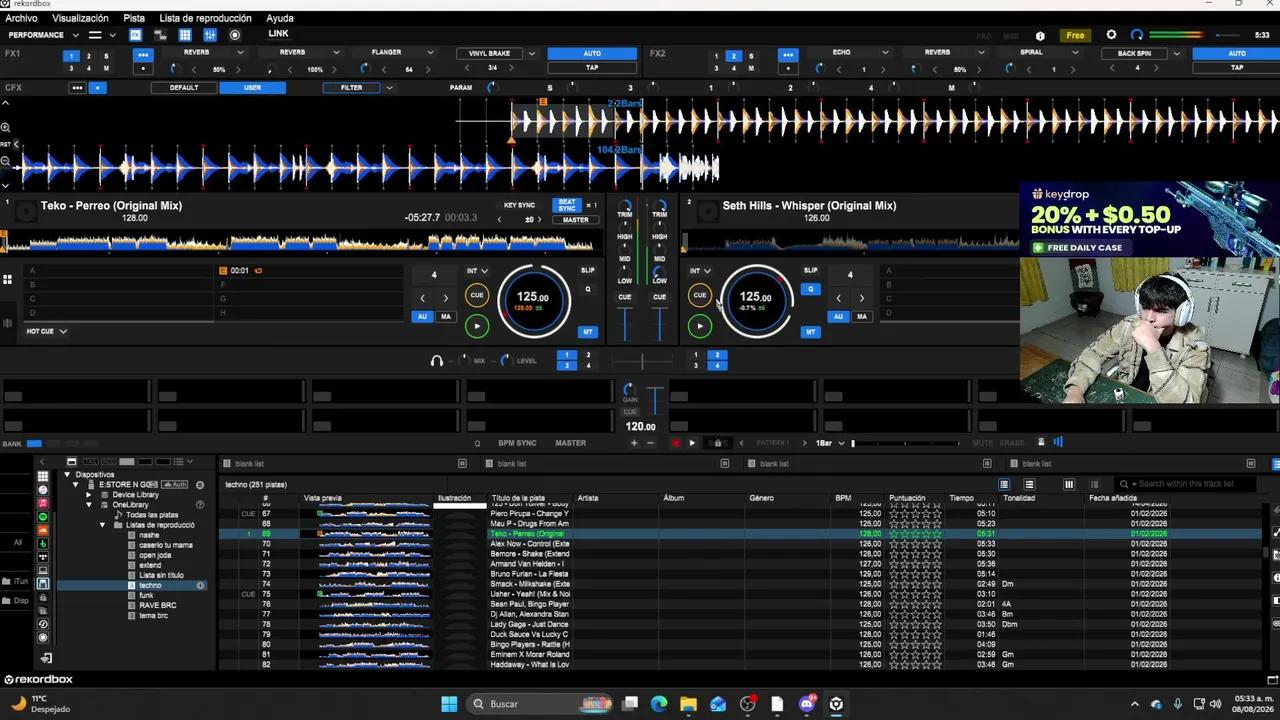Show the mixer panel icon in the toolbar

(x=210, y=35)
